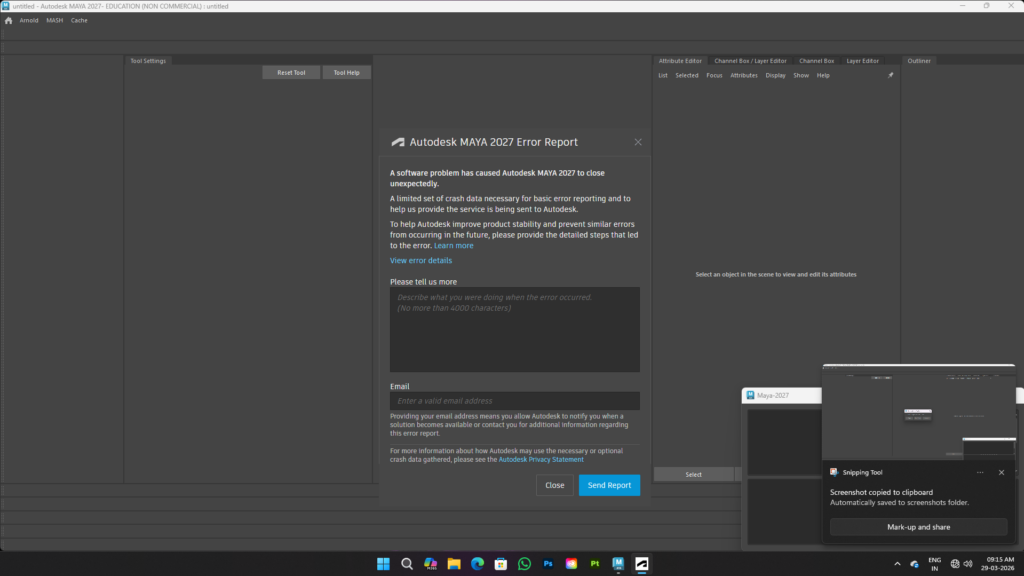Open WhatsApp from taskbar
The image size is (1024, 576).
pyautogui.click(x=524, y=564)
